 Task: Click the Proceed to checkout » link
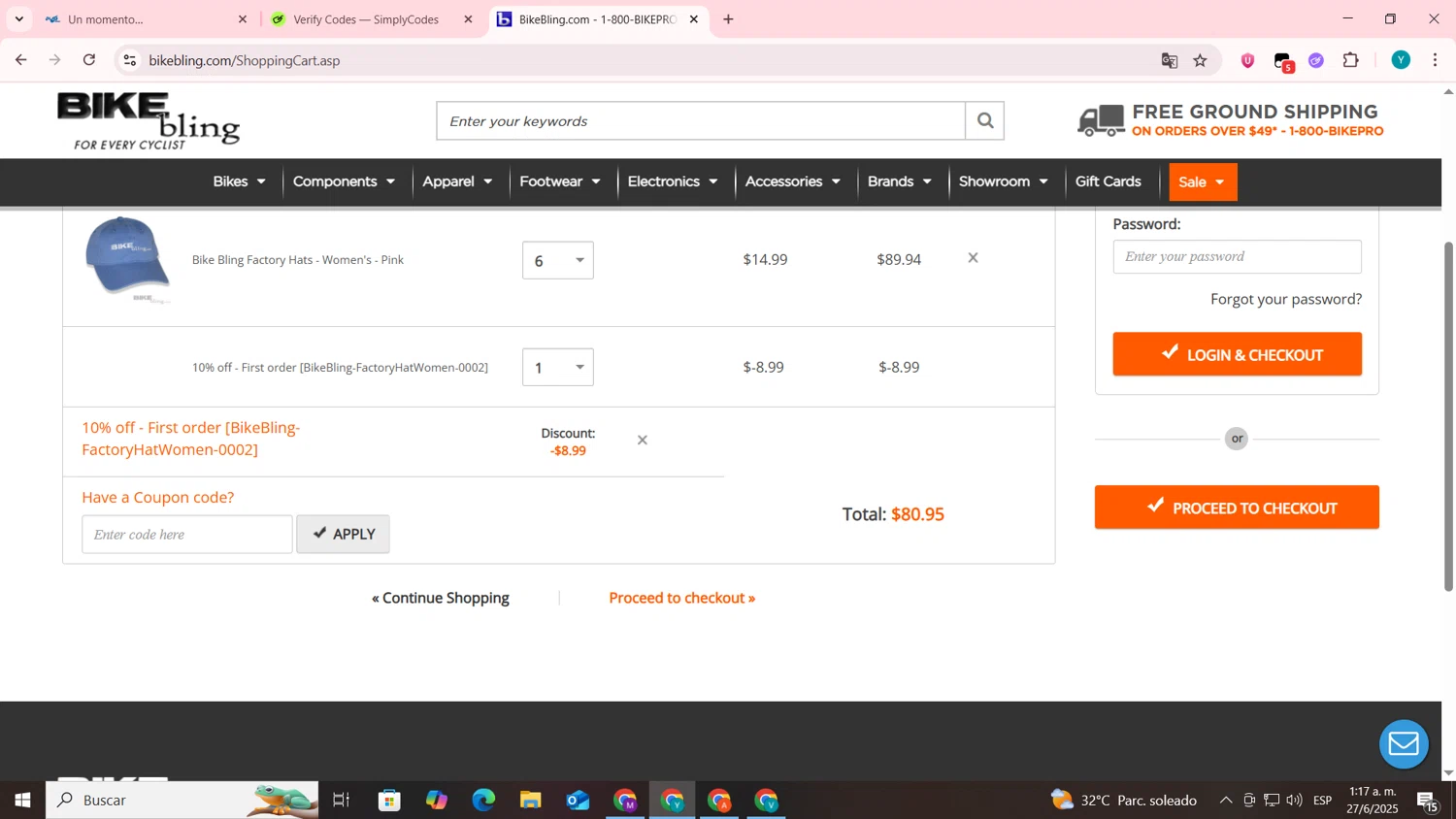(682, 598)
